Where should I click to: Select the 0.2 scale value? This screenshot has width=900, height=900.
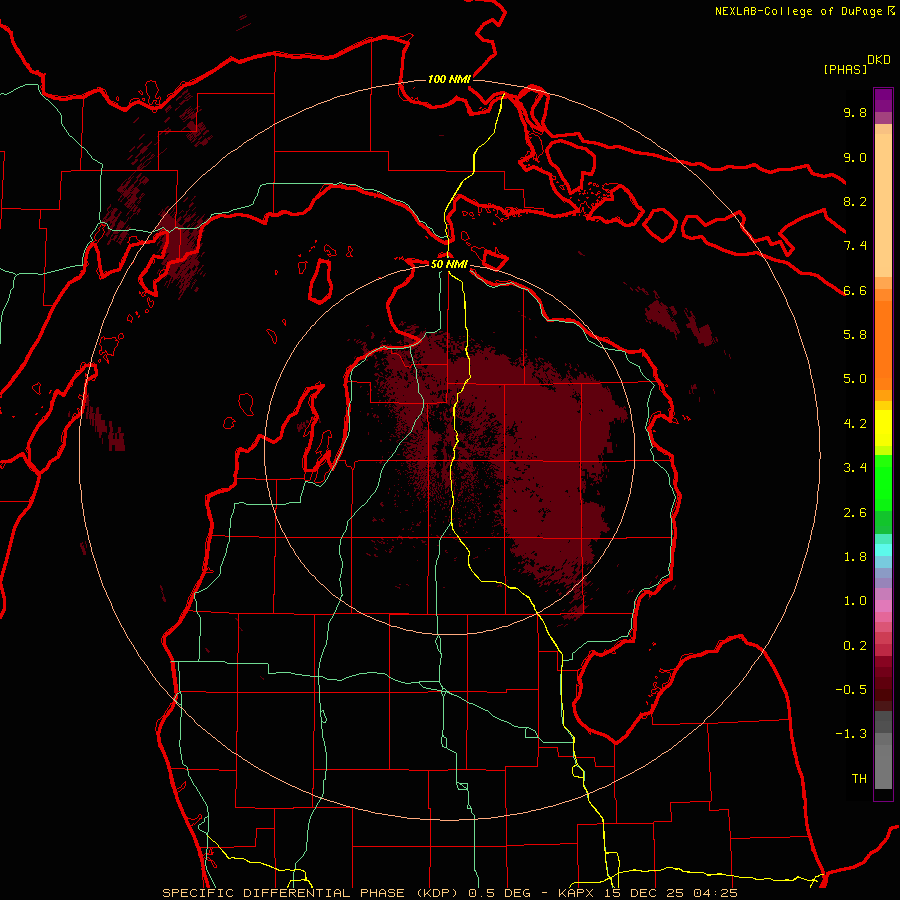(x=855, y=646)
